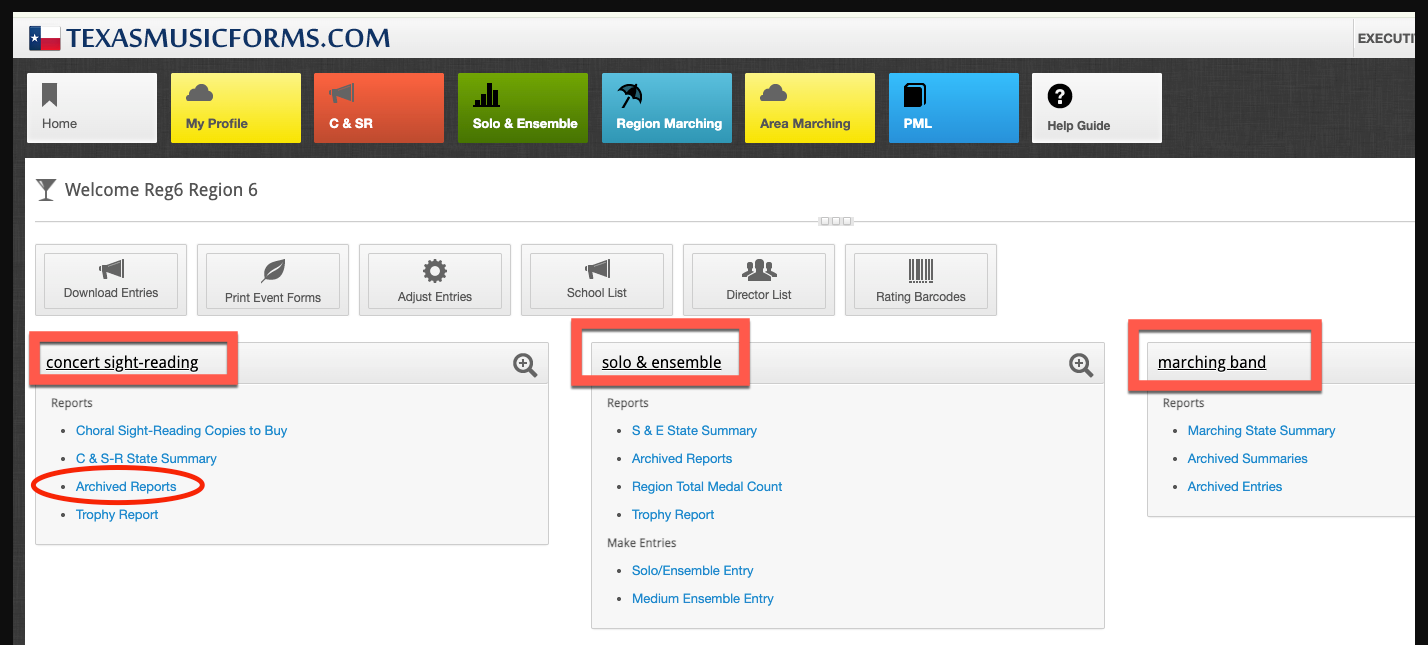Open Archived Reports under solo & ensemble
Image resolution: width=1428 pixels, height=645 pixels.
click(682, 459)
